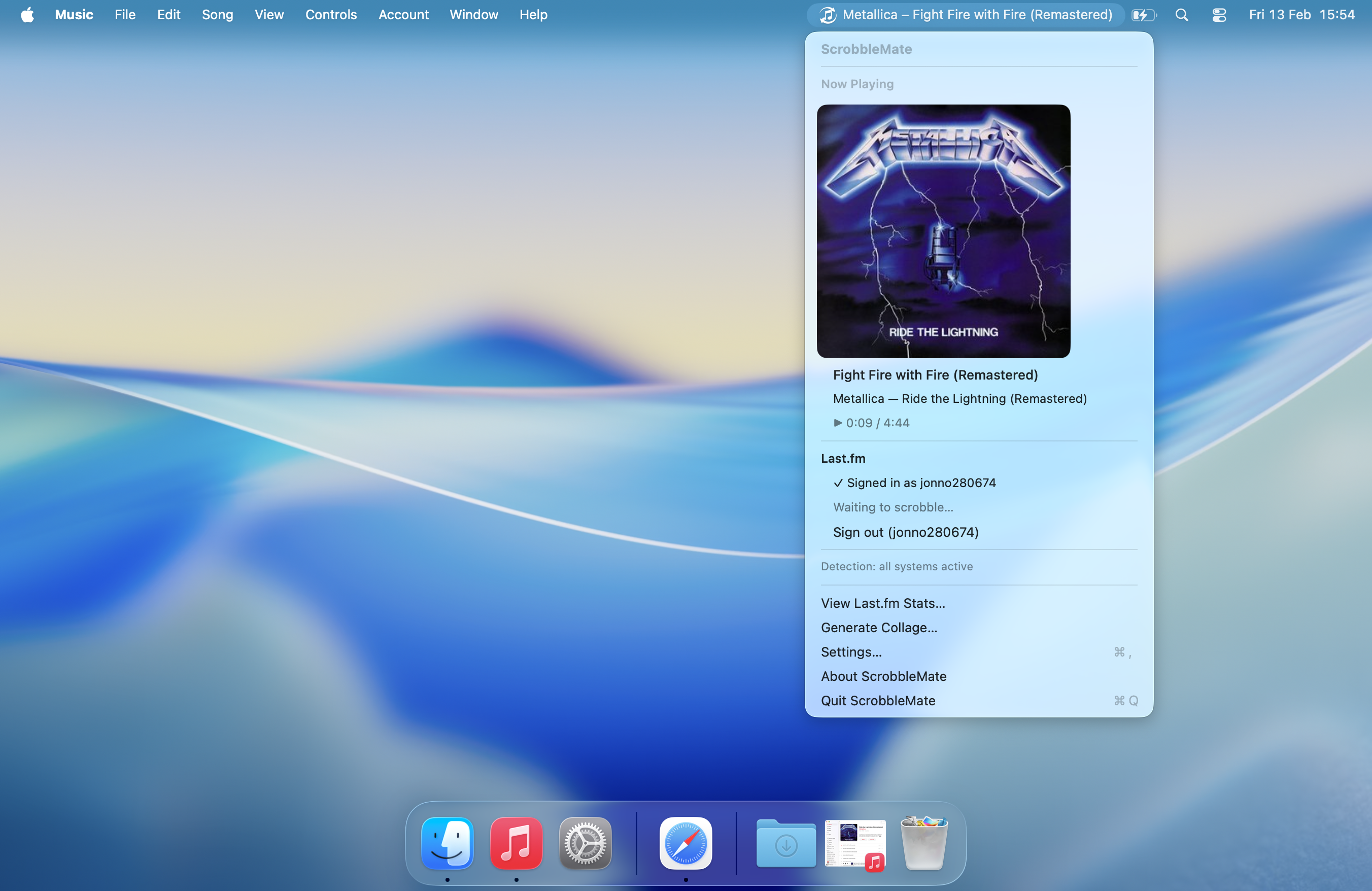Open Finder from the Dock
The height and width of the screenshot is (891, 1372).
448,843
